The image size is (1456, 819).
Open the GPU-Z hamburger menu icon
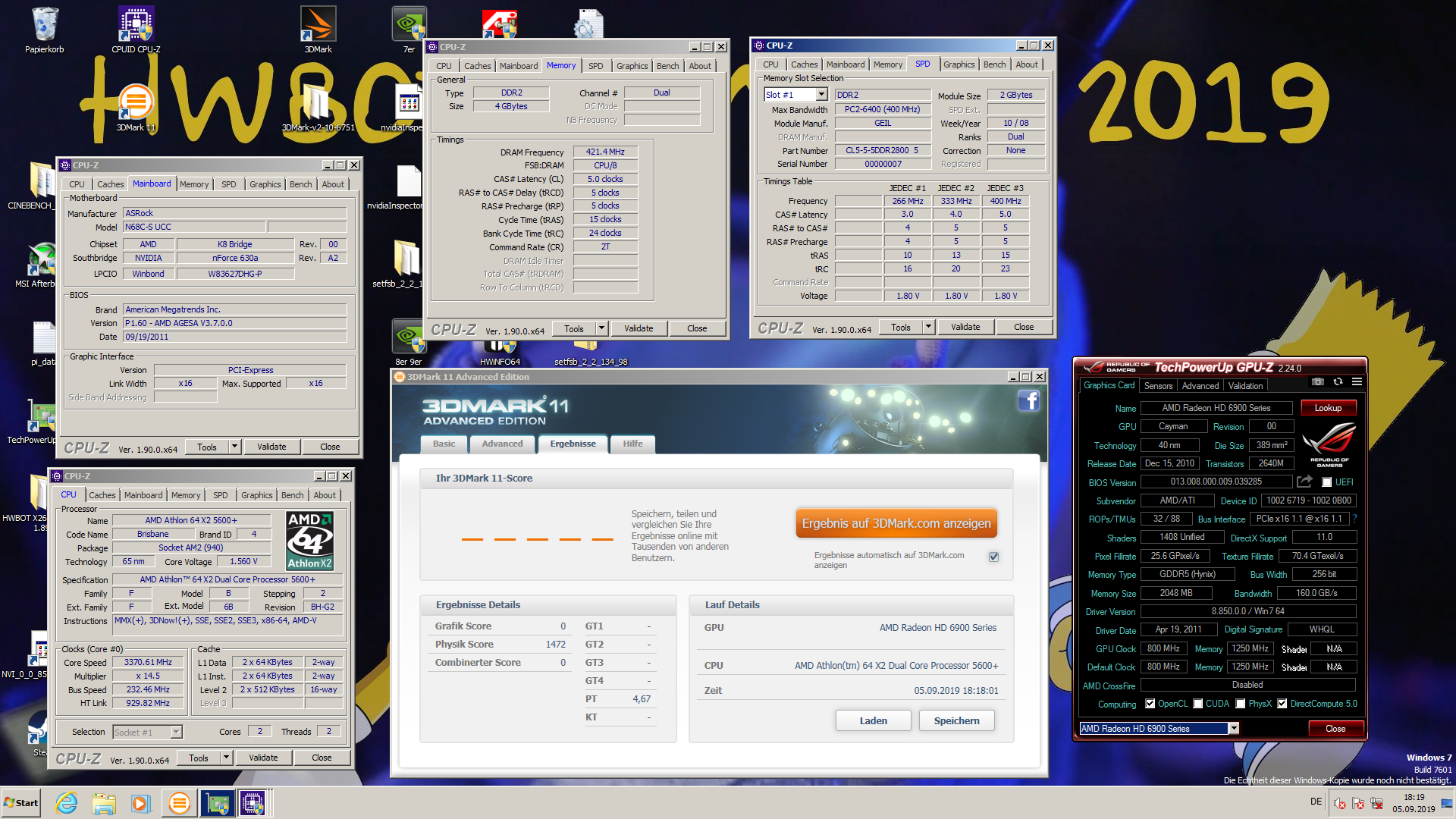point(1357,381)
